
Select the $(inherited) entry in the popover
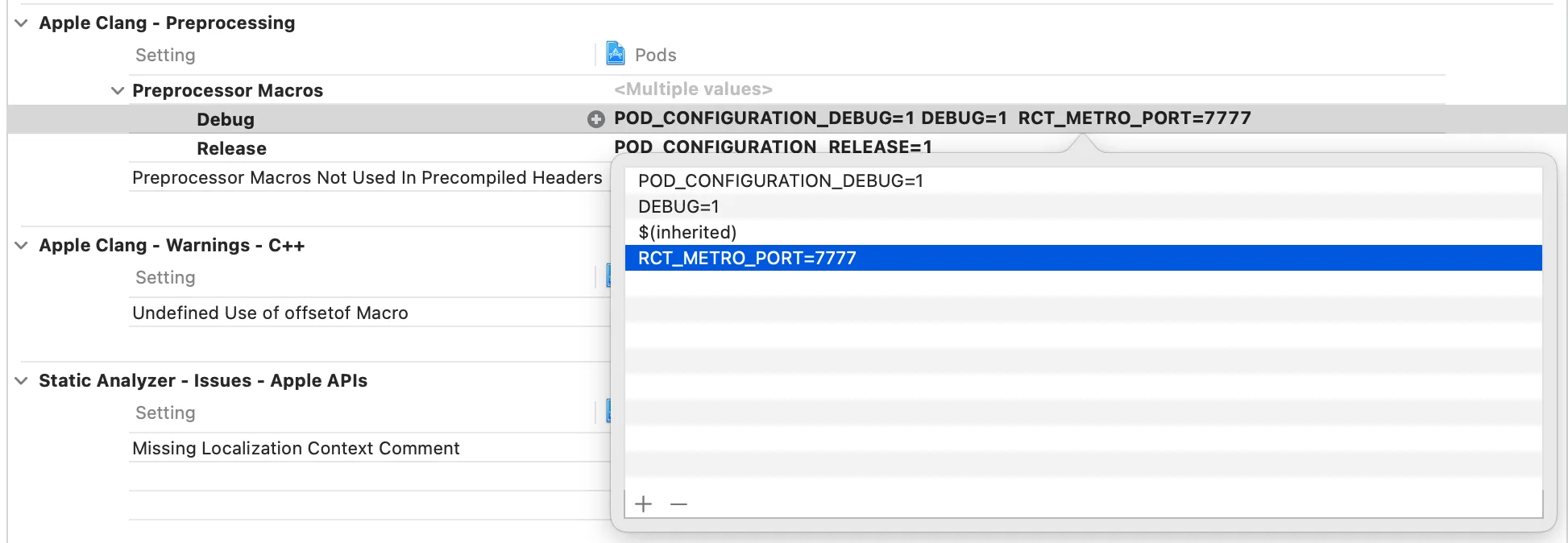tap(687, 232)
